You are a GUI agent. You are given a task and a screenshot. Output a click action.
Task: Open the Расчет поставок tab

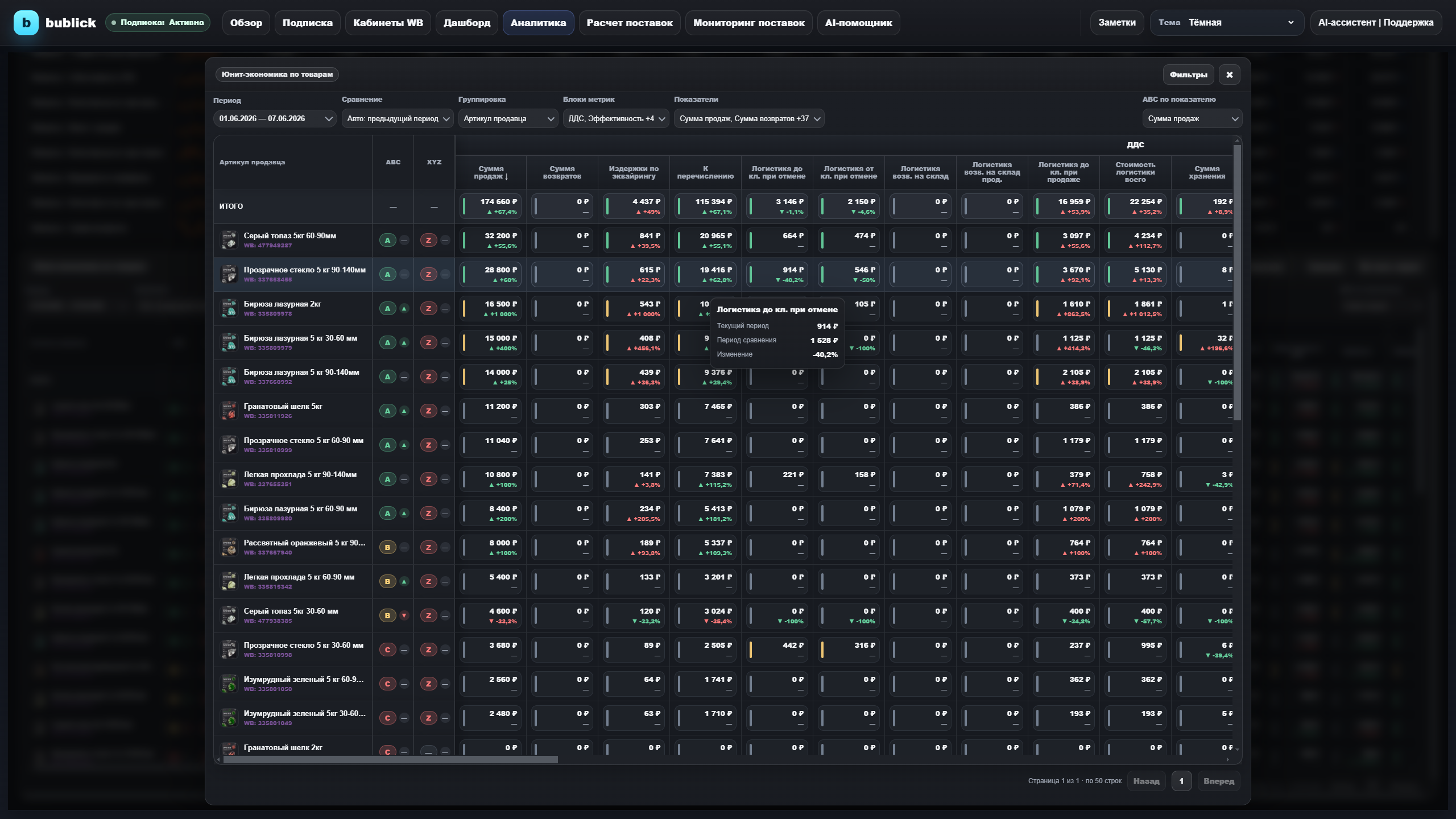tap(629, 23)
